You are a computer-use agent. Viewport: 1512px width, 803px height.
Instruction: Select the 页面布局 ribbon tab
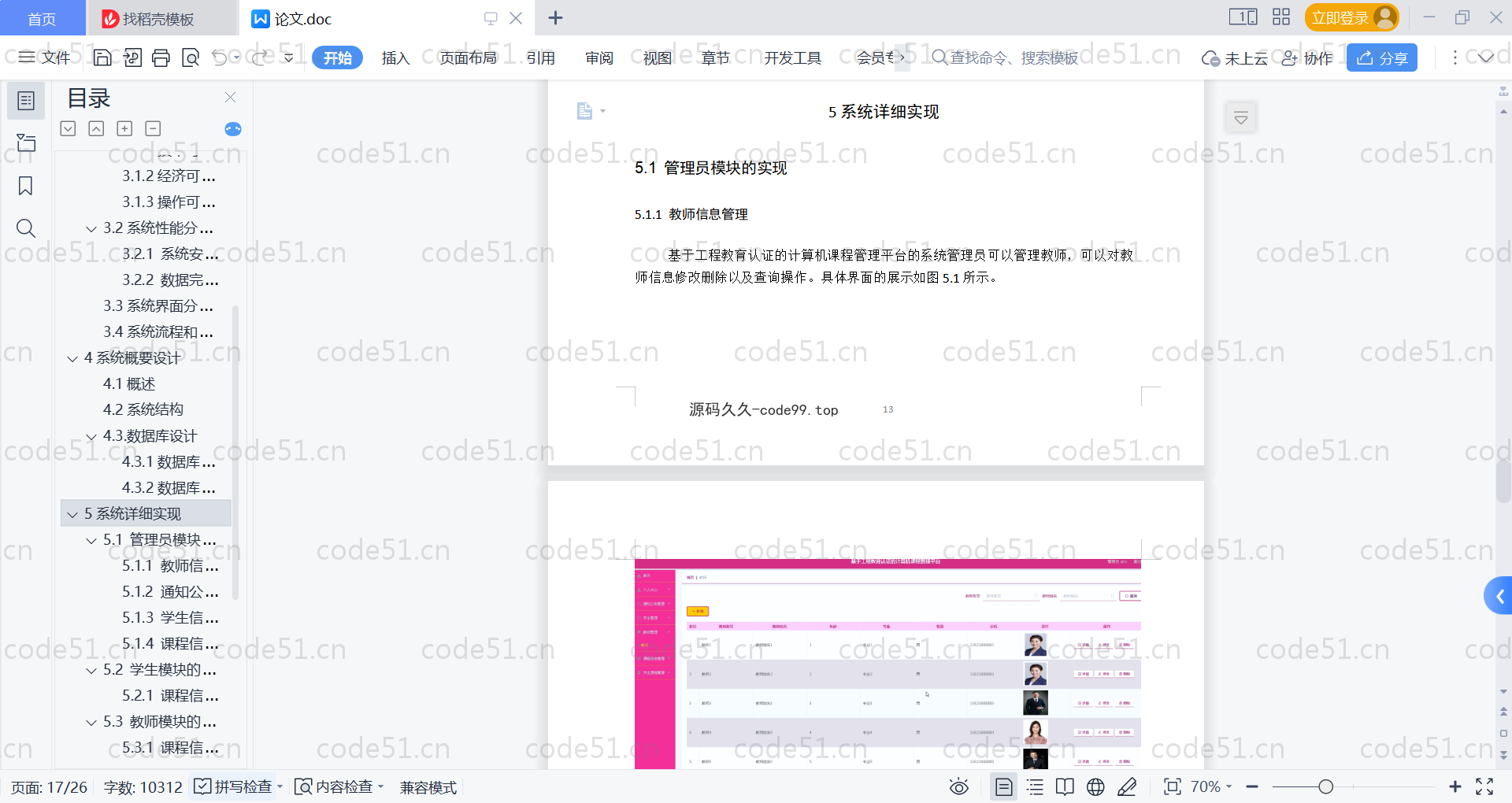tap(469, 57)
